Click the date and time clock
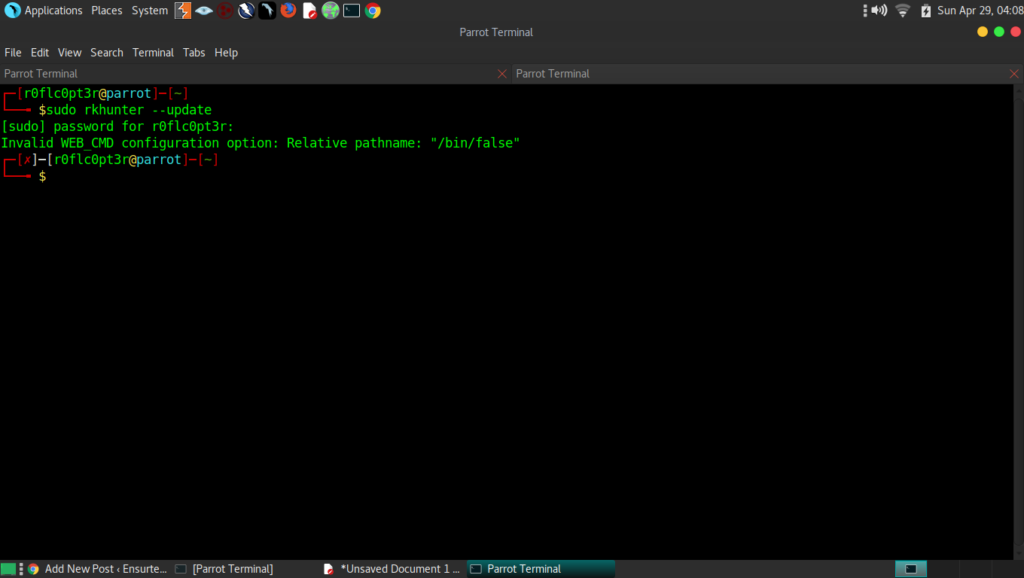Image resolution: width=1024 pixels, height=578 pixels. tap(977, 11)
